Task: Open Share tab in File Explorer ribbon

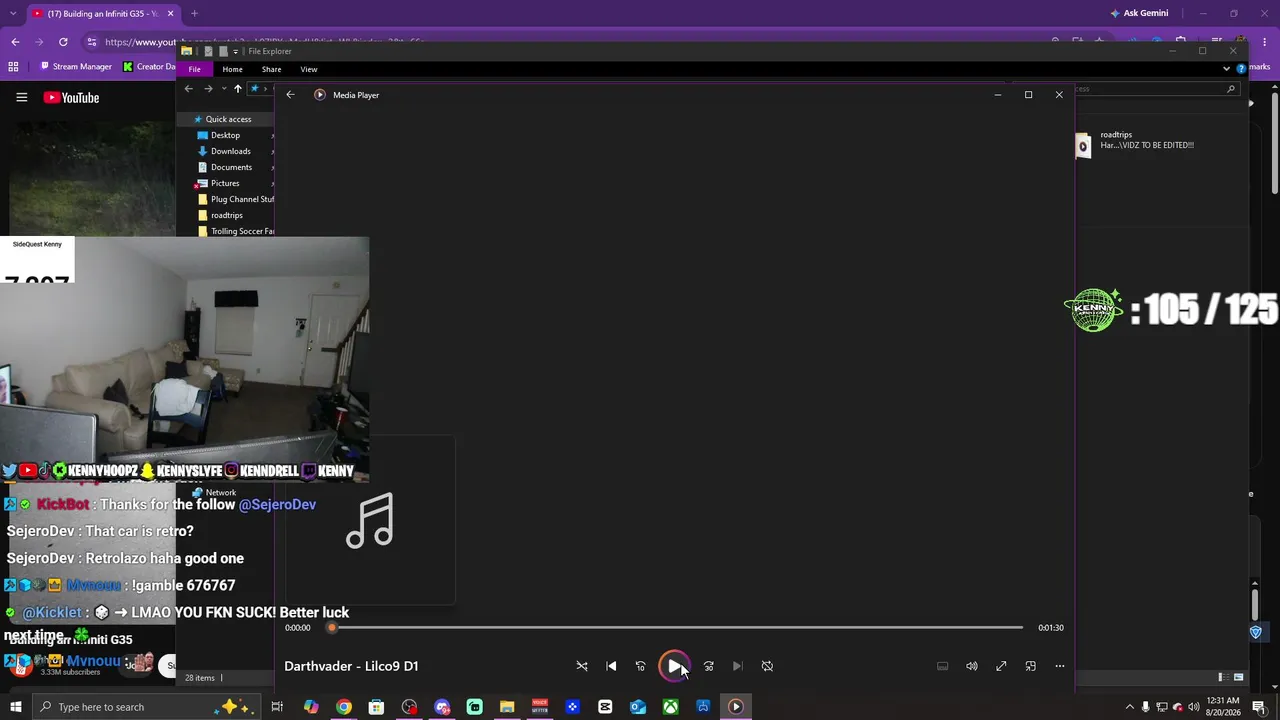Action: (271, 69)
